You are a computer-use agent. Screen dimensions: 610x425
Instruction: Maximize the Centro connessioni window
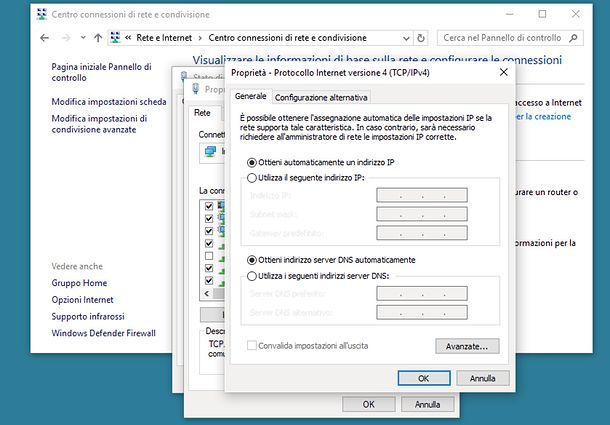click(542, 14)
